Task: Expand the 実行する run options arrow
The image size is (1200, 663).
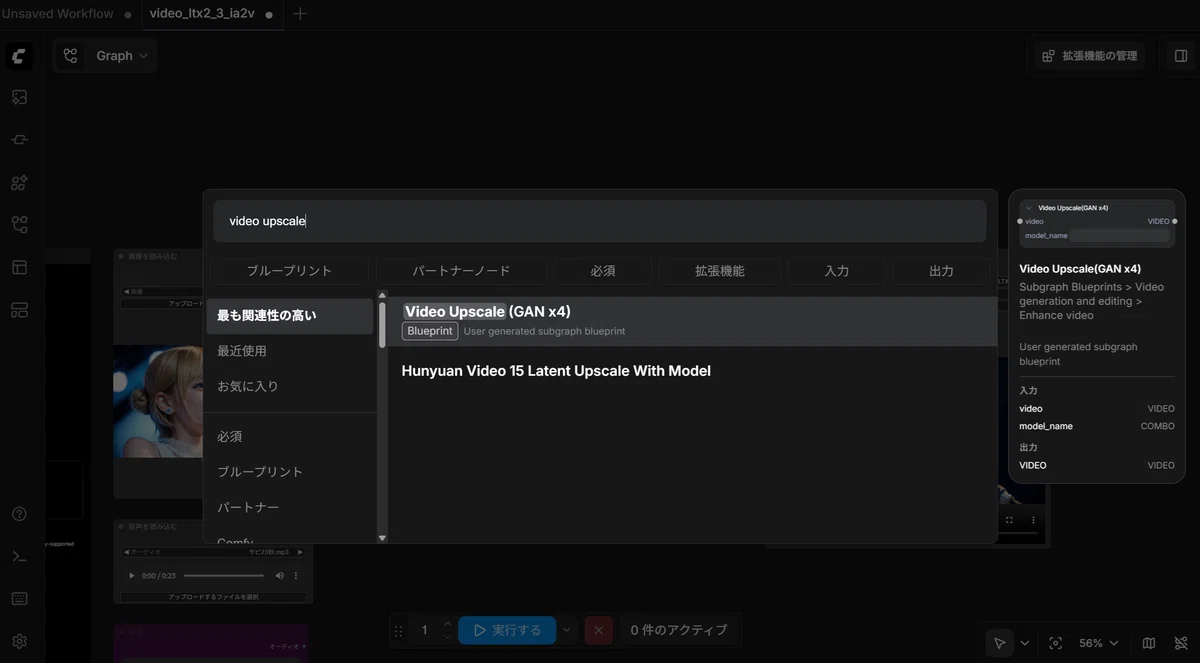Action: coord(567,630)
